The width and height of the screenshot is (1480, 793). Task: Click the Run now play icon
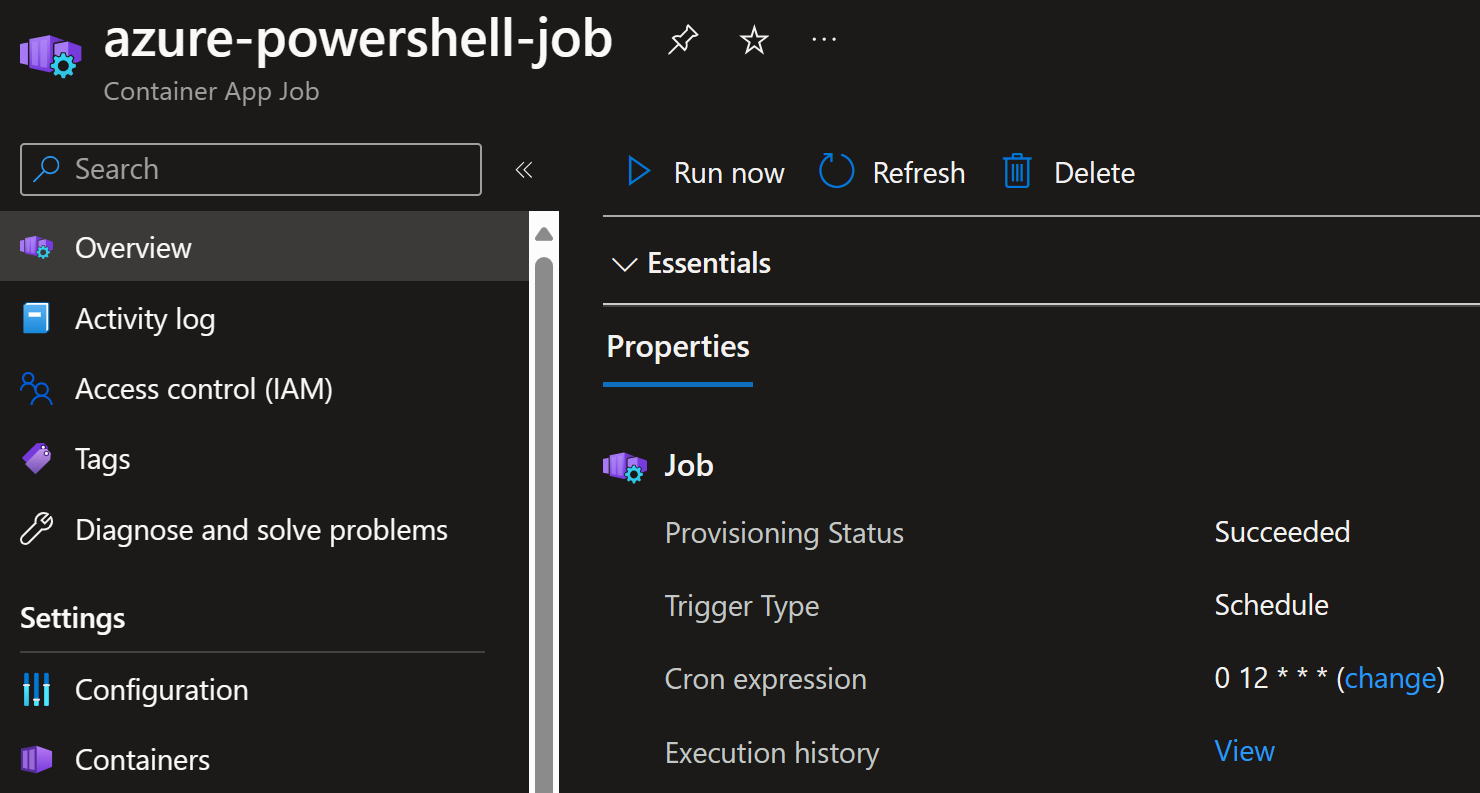(x=638, y=172)
